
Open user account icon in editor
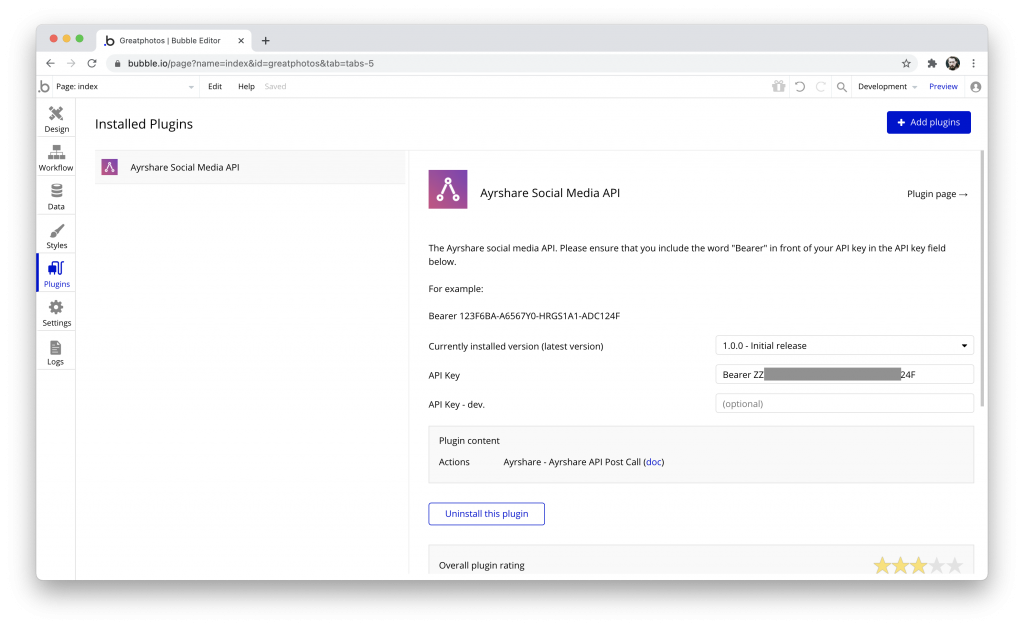[976, 86]
